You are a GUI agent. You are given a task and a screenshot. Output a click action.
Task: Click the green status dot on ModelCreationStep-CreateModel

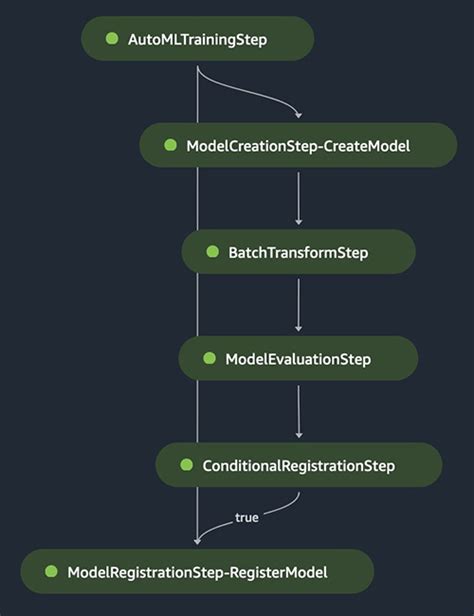coord(170,145)
